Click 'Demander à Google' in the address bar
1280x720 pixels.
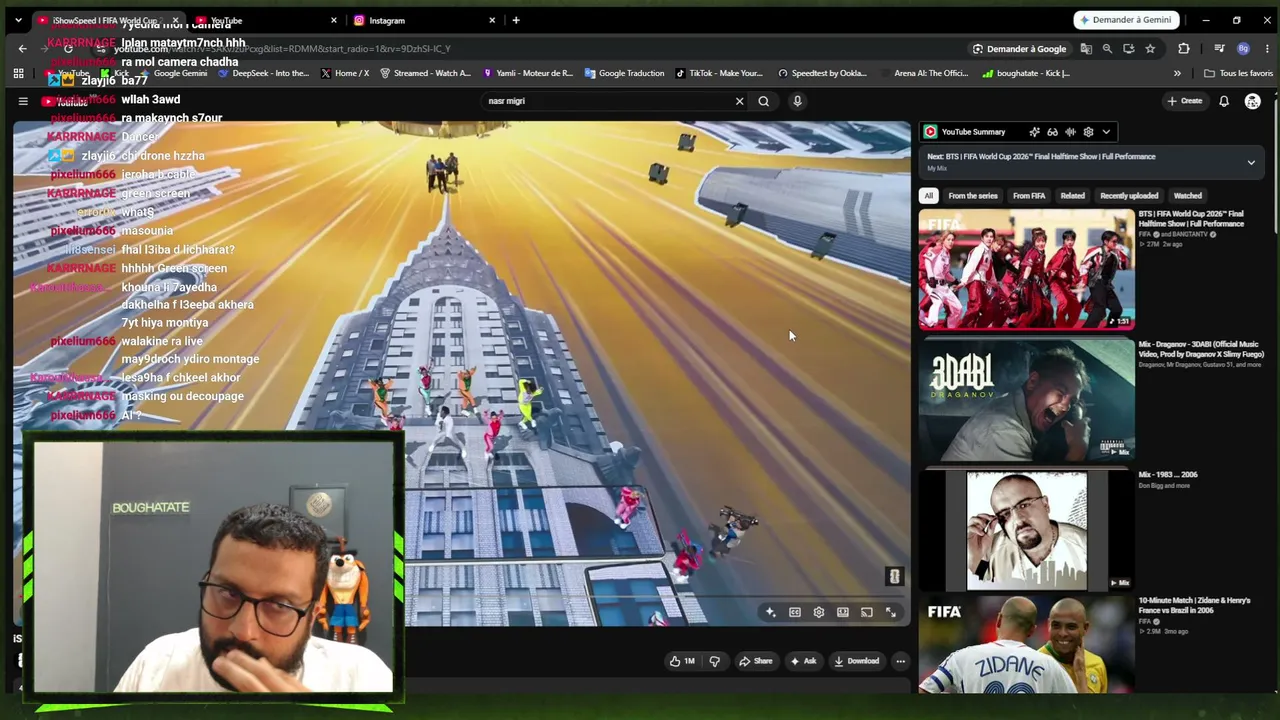[x=1020, y=49]
